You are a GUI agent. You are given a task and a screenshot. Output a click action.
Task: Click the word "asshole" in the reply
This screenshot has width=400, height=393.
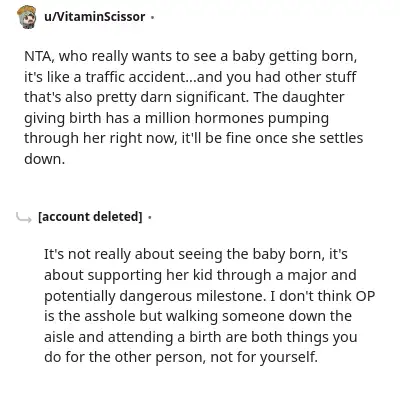pyautogui.click(x=109, y=316)
